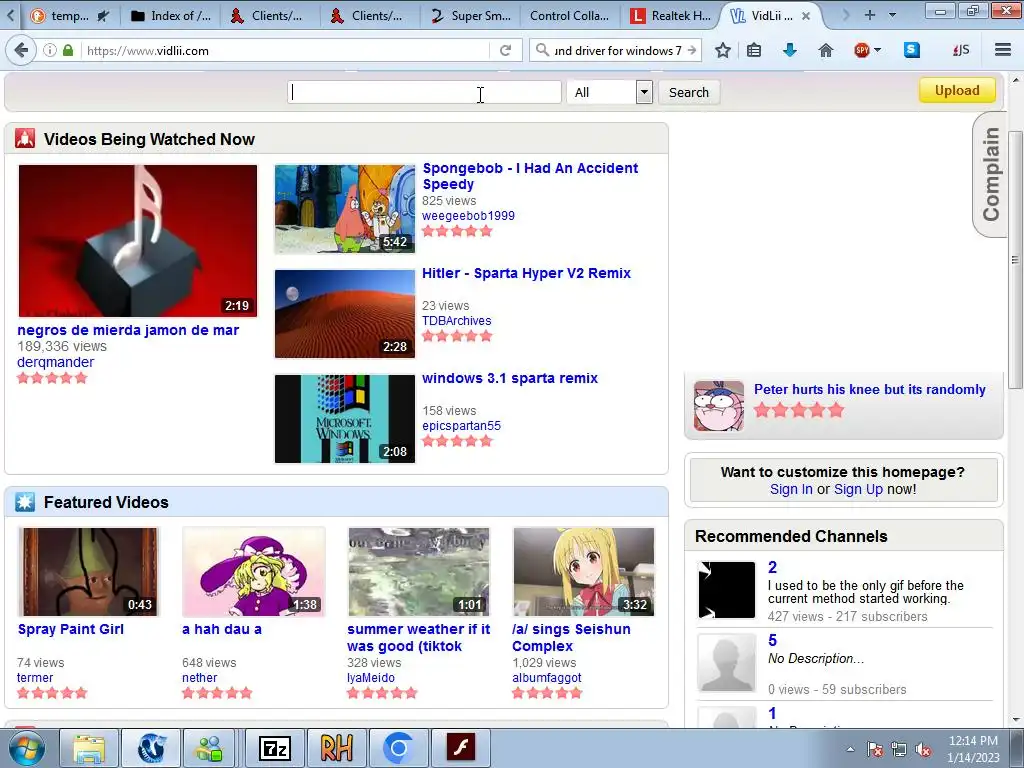Image resolution: width=1024 pixels, height=768 pixels.
Task: Visit TDBArchives channel link
Action: tap(456, 321)
